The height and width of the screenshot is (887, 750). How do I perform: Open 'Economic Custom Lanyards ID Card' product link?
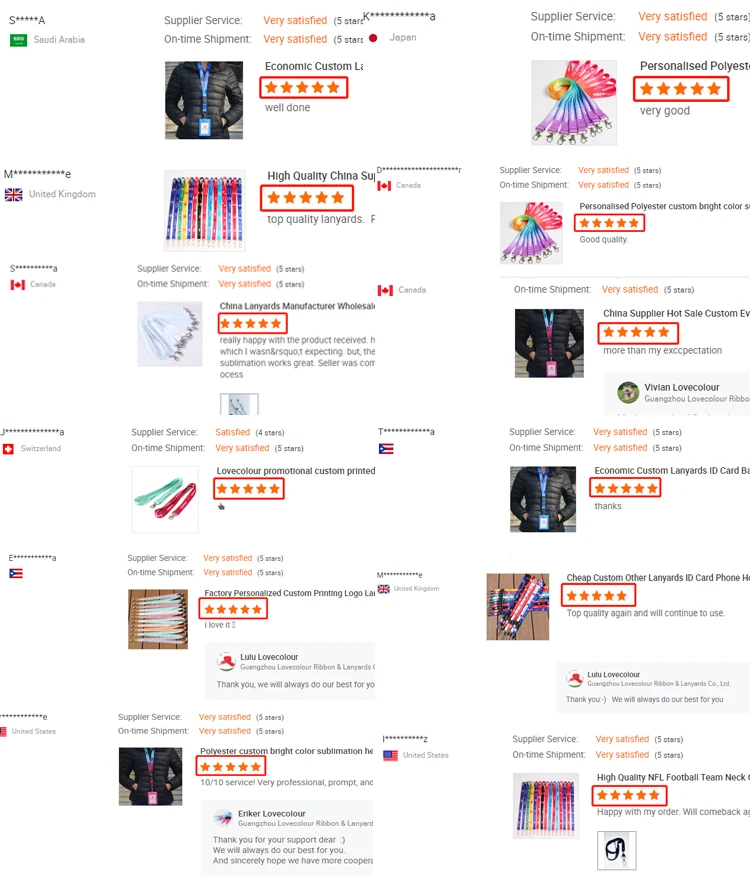671,471
